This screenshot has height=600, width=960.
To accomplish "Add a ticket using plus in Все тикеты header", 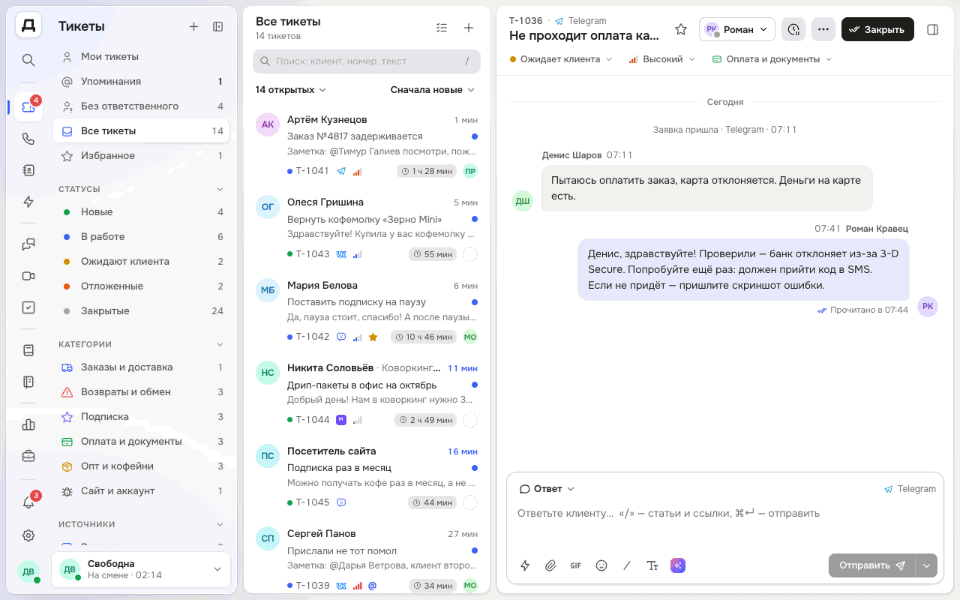I will 468,28.
